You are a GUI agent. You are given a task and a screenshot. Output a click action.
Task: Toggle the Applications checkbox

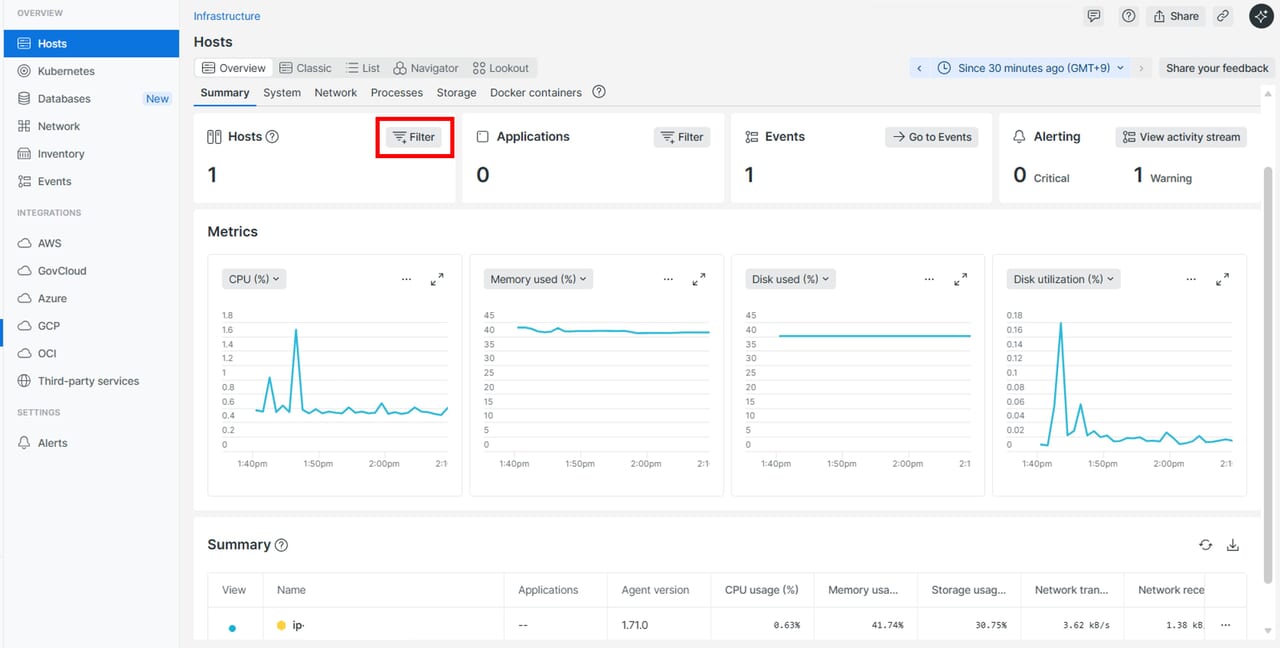pos(483,137)
